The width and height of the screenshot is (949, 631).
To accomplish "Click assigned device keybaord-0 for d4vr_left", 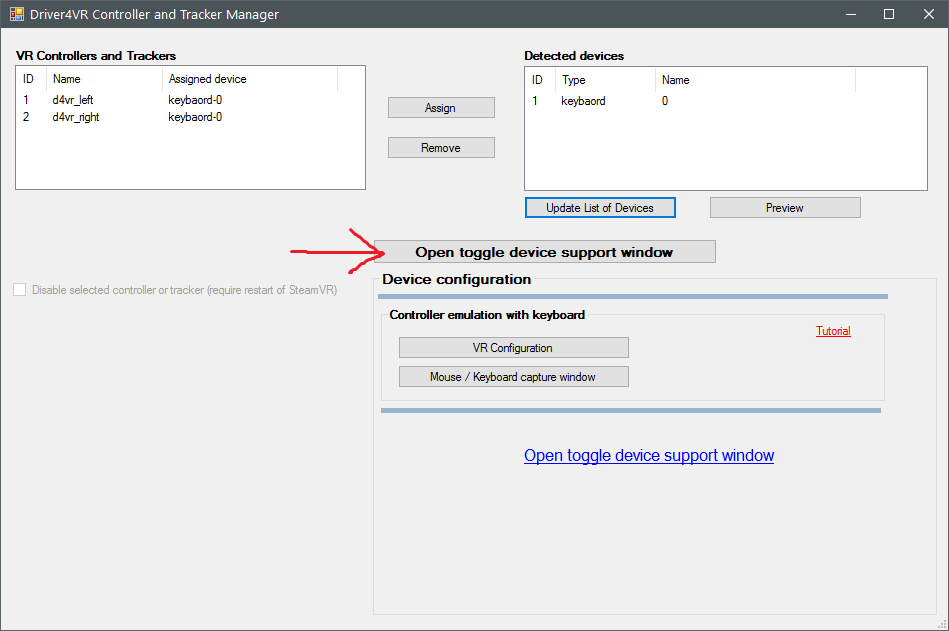I will tap(195, 100).
